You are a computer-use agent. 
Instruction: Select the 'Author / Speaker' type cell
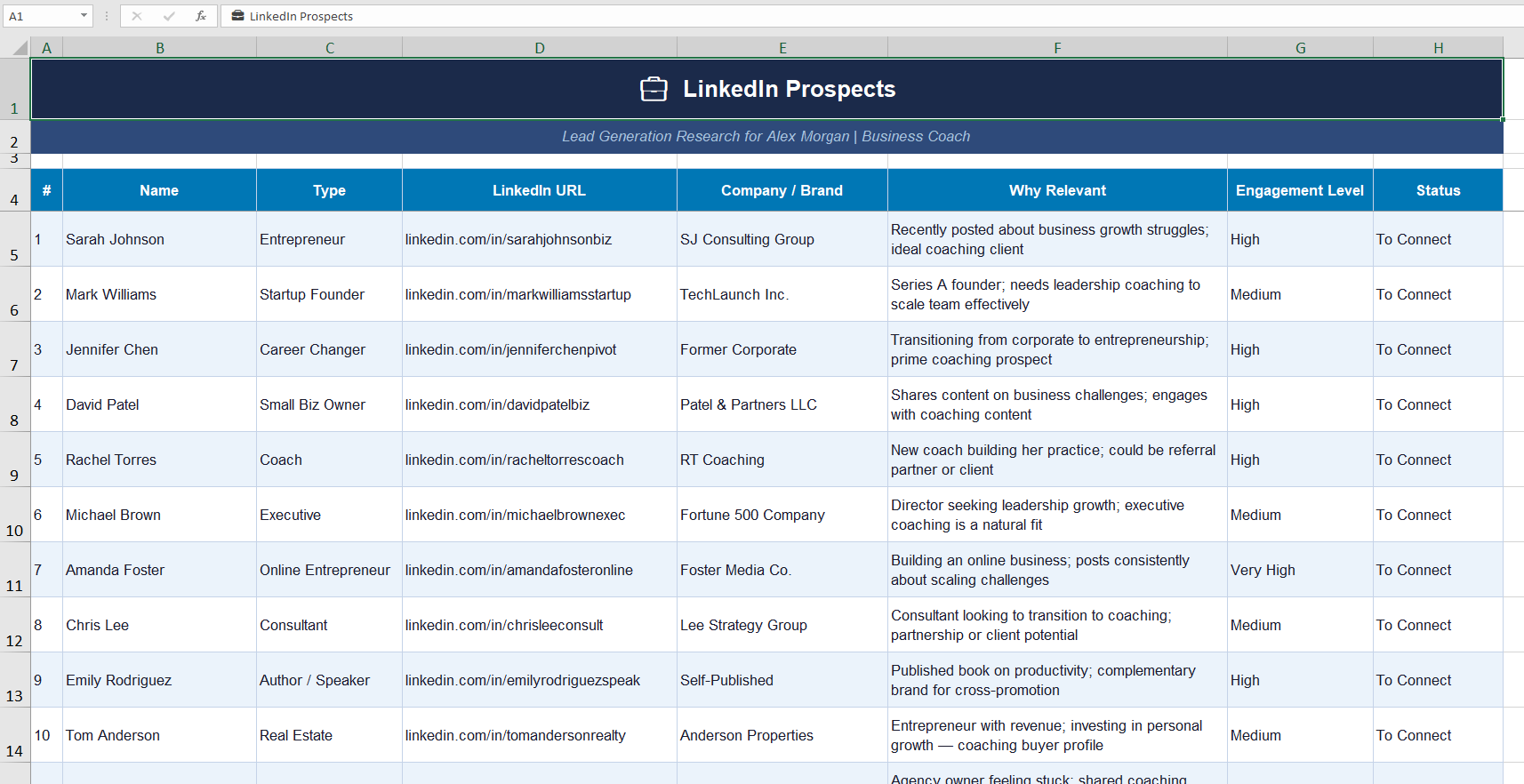pyautogui.click(x=330, y=680)
